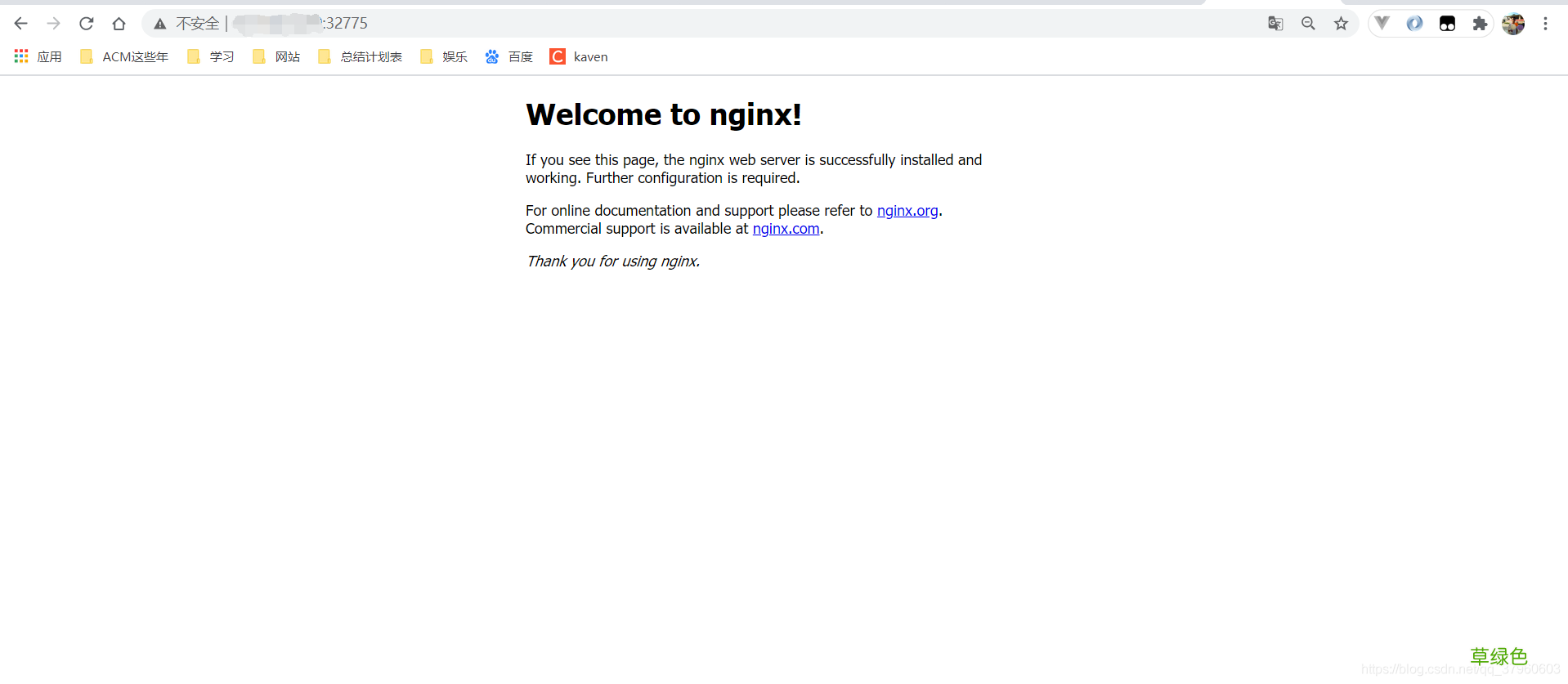Open the Chrome three-dot menu

[x=1545, y=24]
